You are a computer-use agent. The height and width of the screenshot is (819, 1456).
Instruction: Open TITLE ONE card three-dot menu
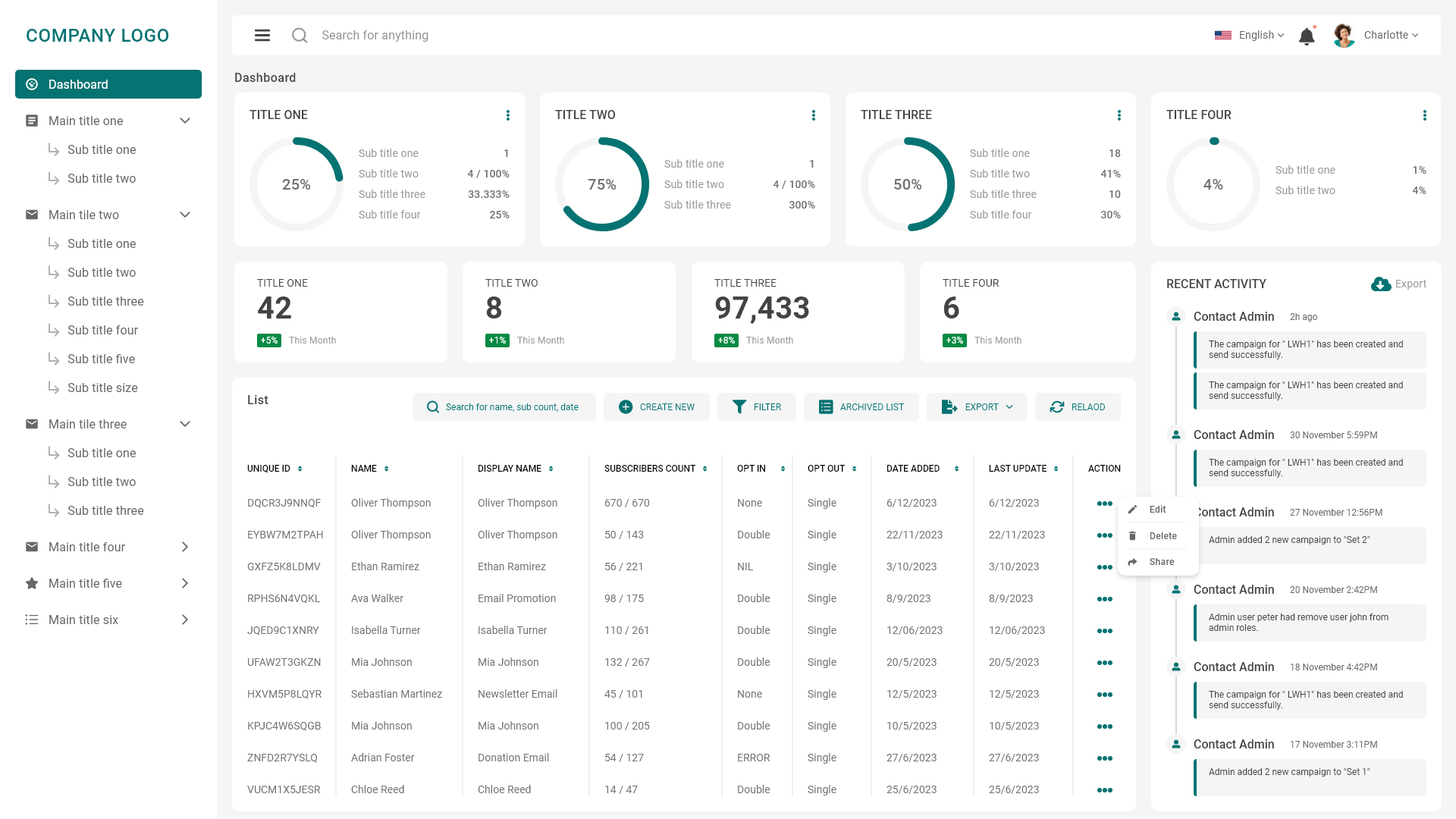508,115
